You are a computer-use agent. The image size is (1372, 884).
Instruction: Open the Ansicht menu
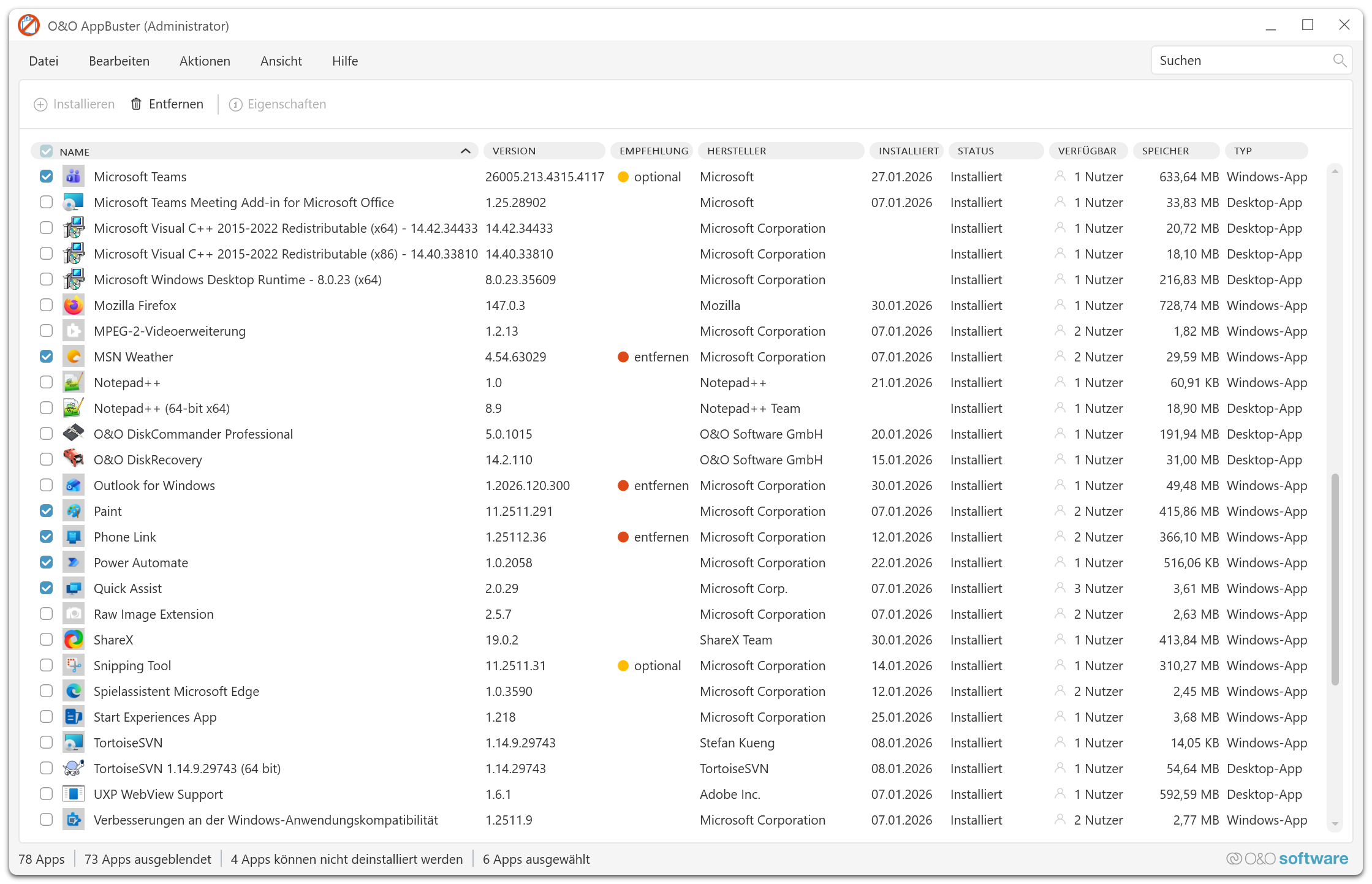pyautogui.click(x=281, y=61)
